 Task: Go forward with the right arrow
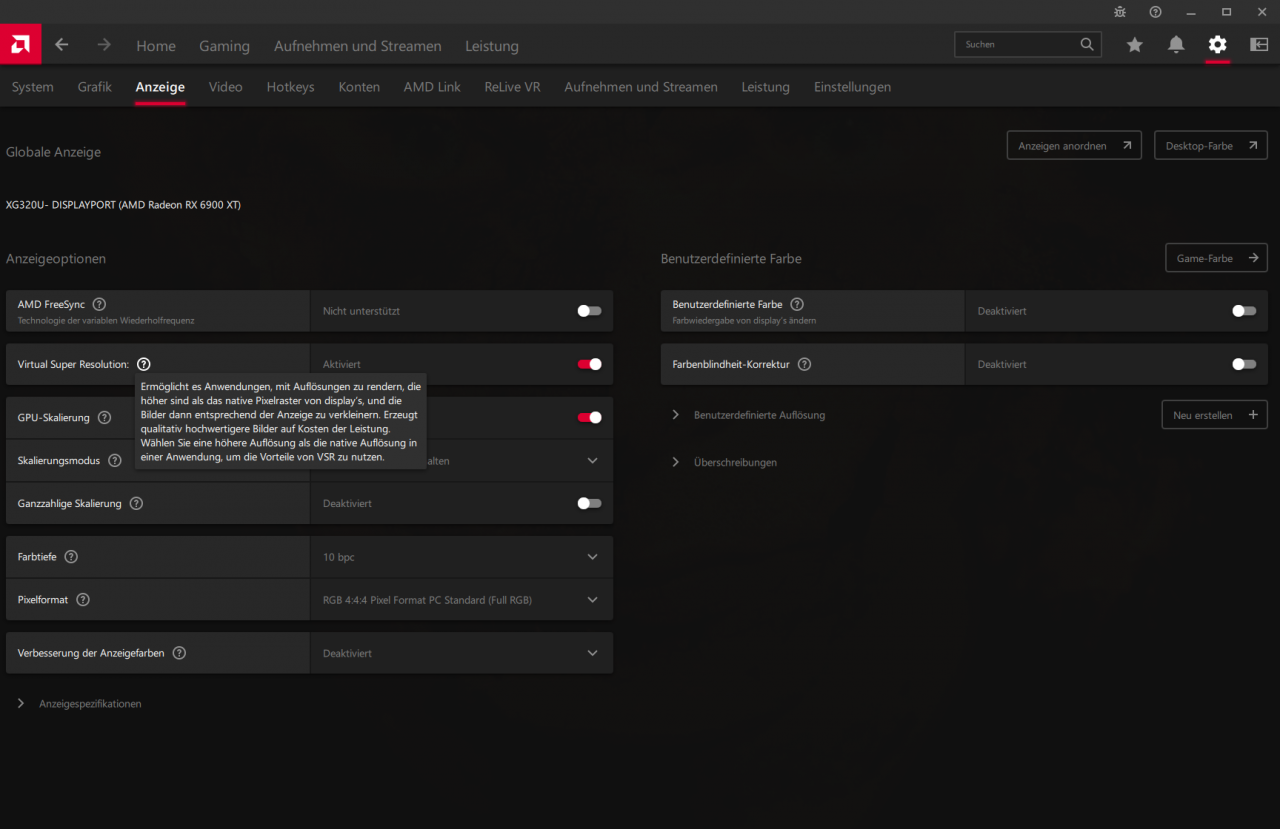point(104,45)
